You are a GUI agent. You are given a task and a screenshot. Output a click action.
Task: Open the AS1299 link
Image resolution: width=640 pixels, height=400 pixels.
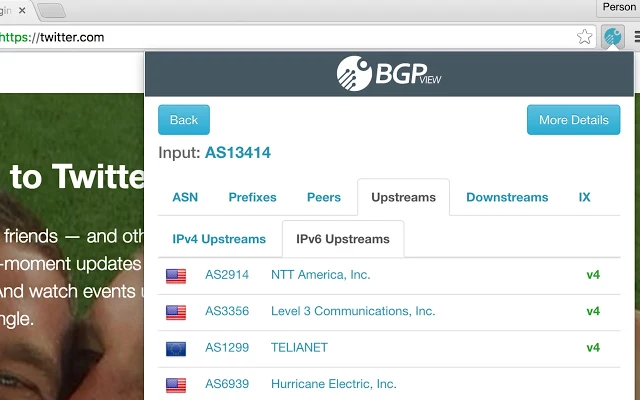coord(227,347)
